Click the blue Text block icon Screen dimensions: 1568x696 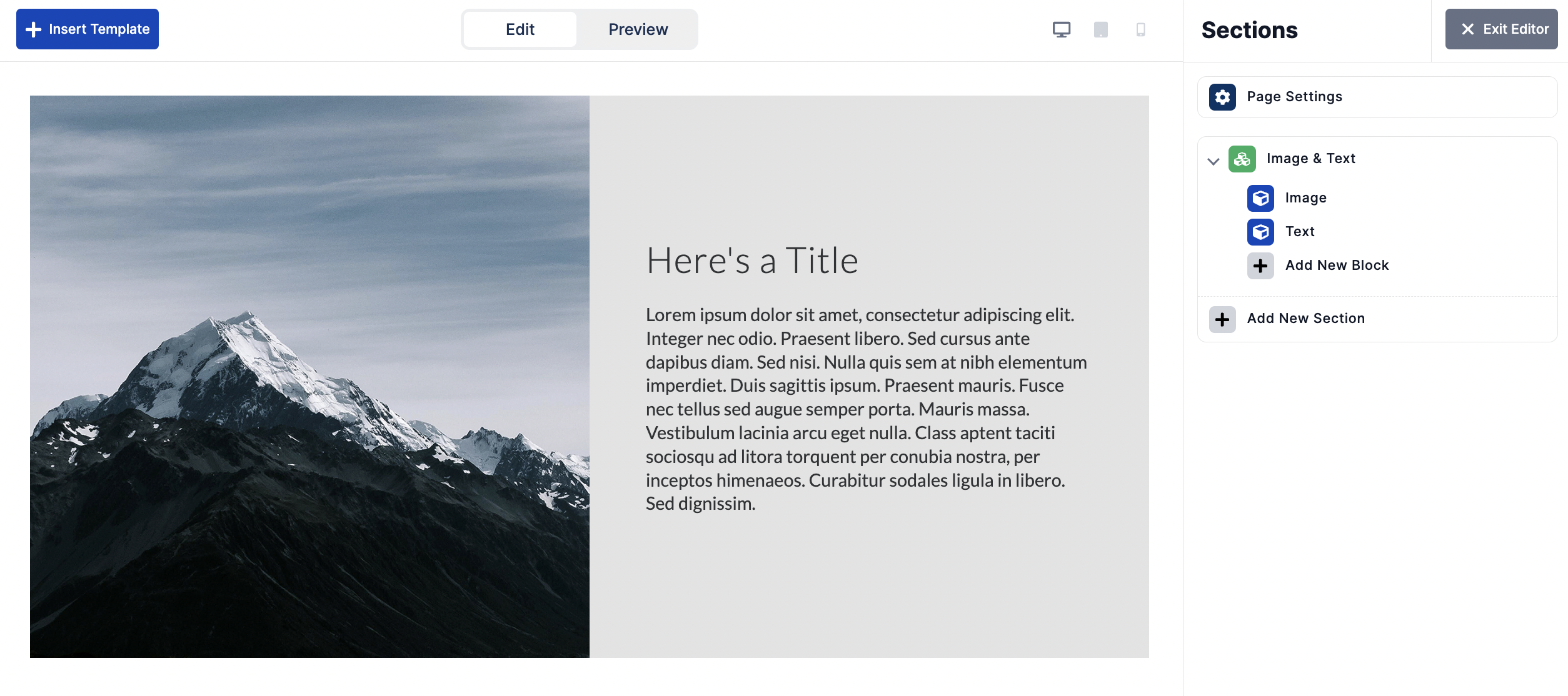click(x=1260, y=232)
